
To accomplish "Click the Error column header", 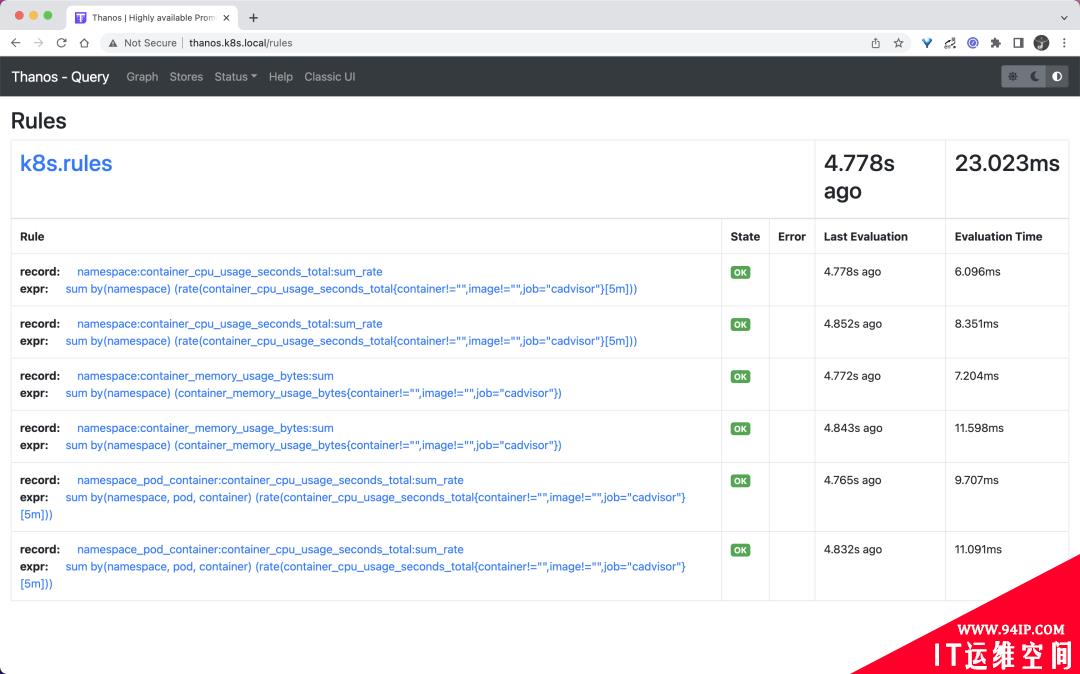I will [791, 236].
